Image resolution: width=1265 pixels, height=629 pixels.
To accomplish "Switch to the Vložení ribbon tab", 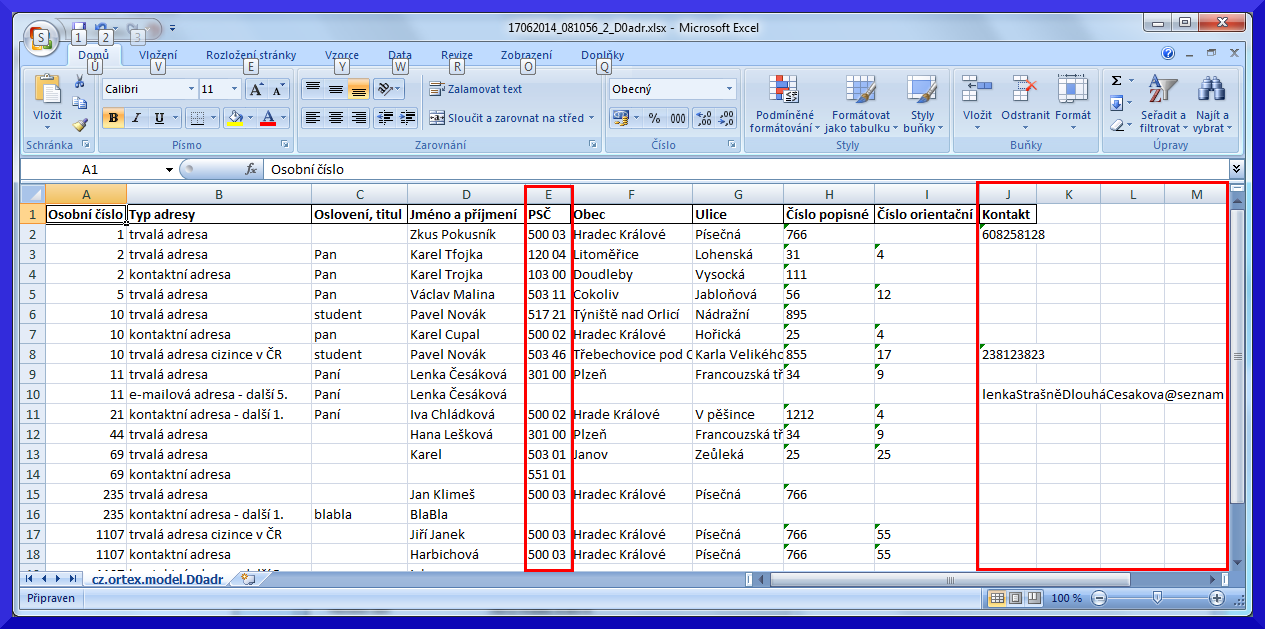I will (158, 55).
